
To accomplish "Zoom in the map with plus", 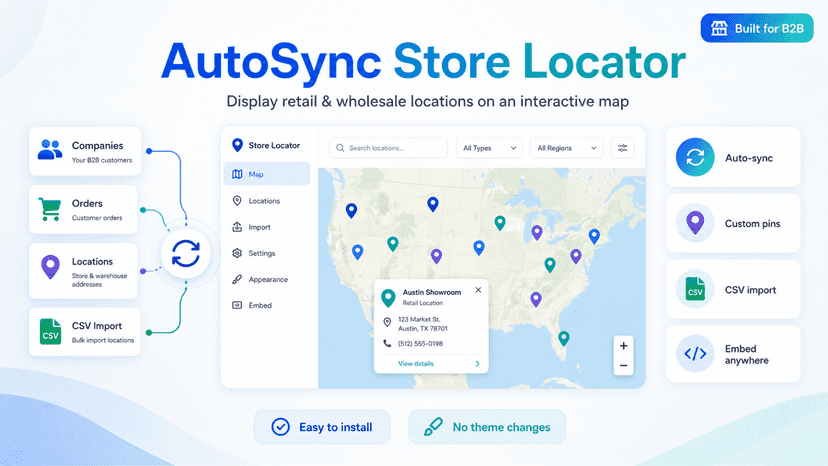I will [624, 346].
